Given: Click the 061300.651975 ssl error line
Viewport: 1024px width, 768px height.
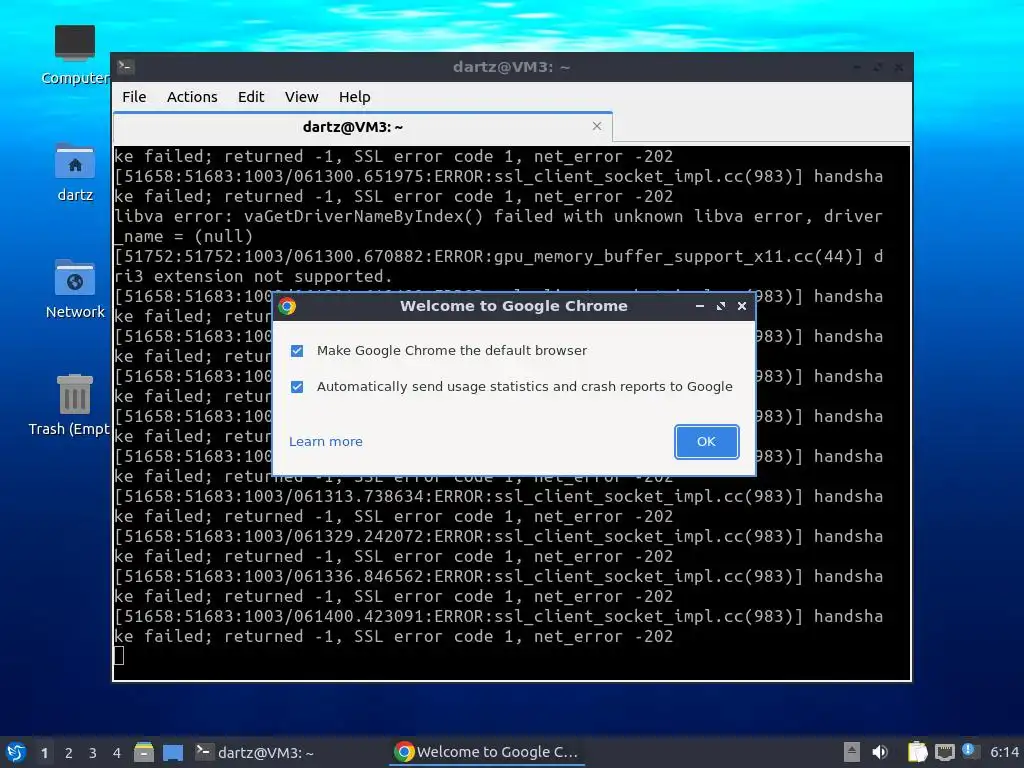Looking at the screenshot, I should point(498,176).
